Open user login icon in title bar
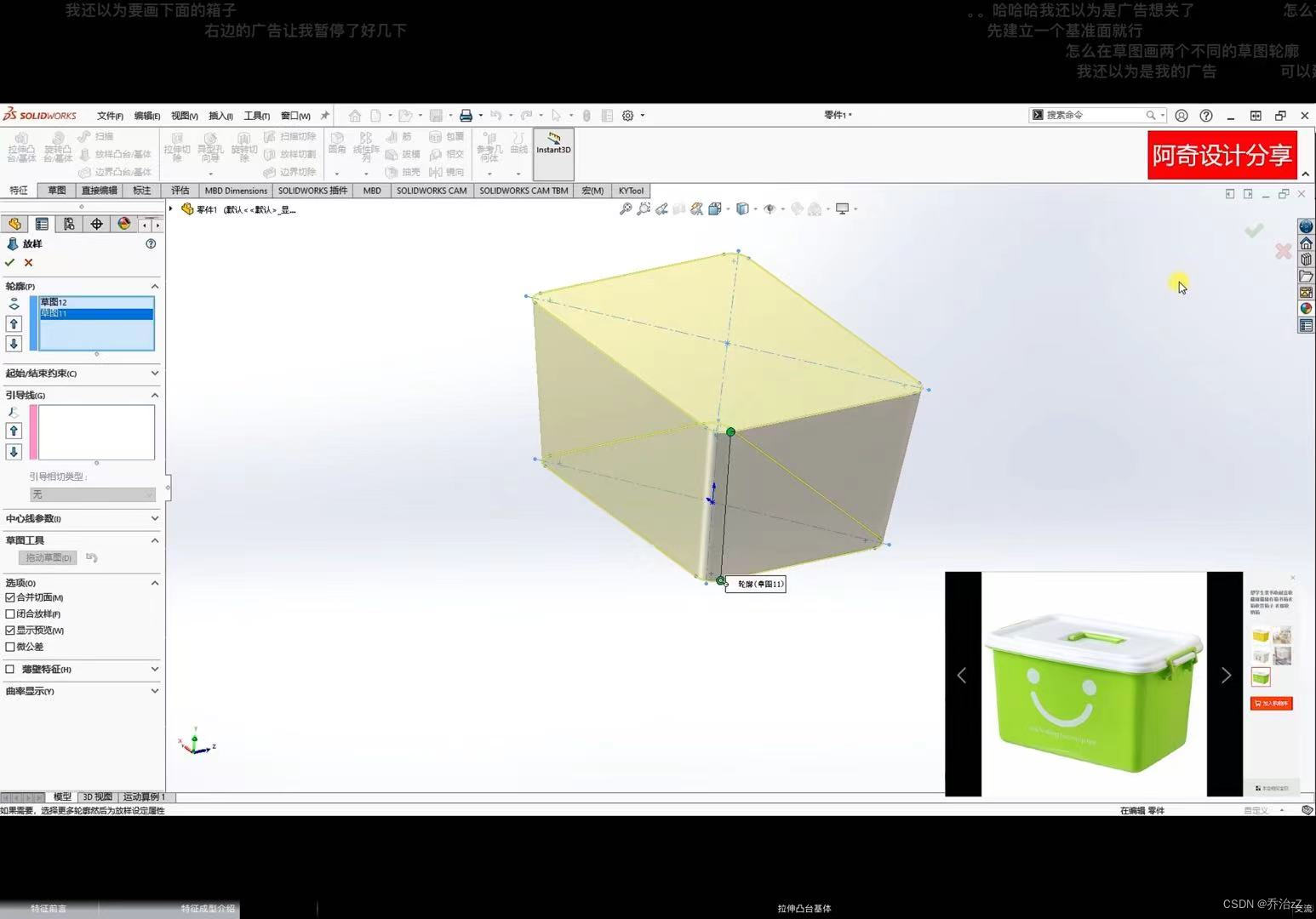This screenshot has height=919, width=1316. point(1182,116)
